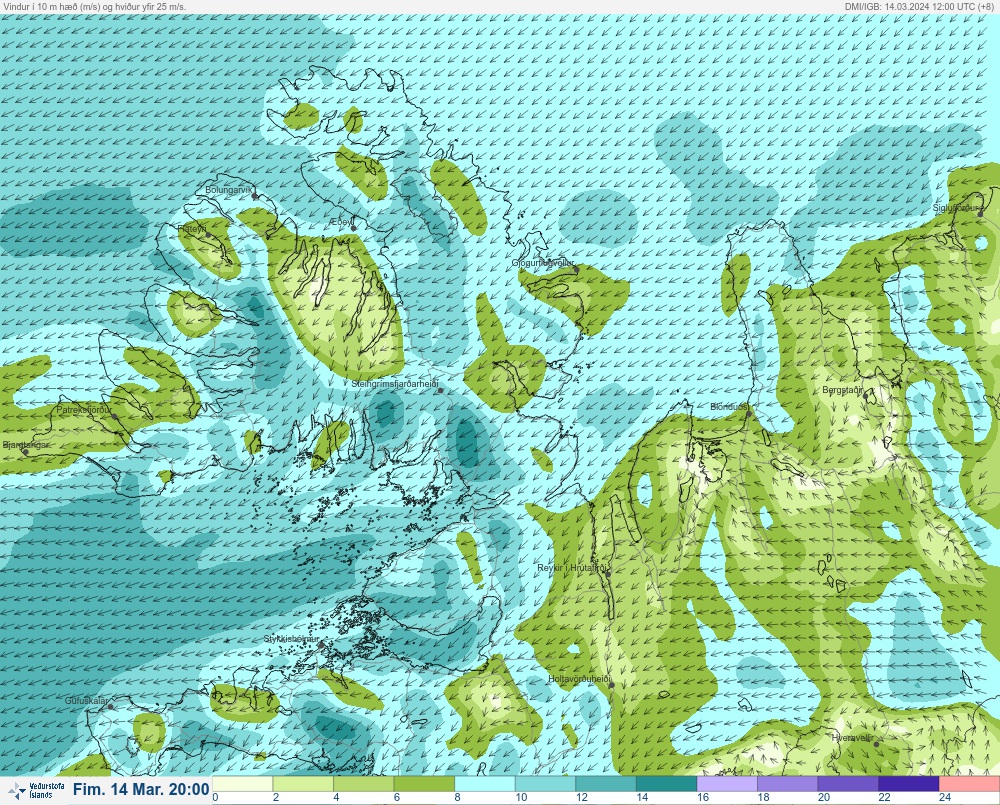The width and height of the screenshot is (1000, 805).
Task: Select the 18–20 m/s purple legend swatch
Action: coord(788,784)
